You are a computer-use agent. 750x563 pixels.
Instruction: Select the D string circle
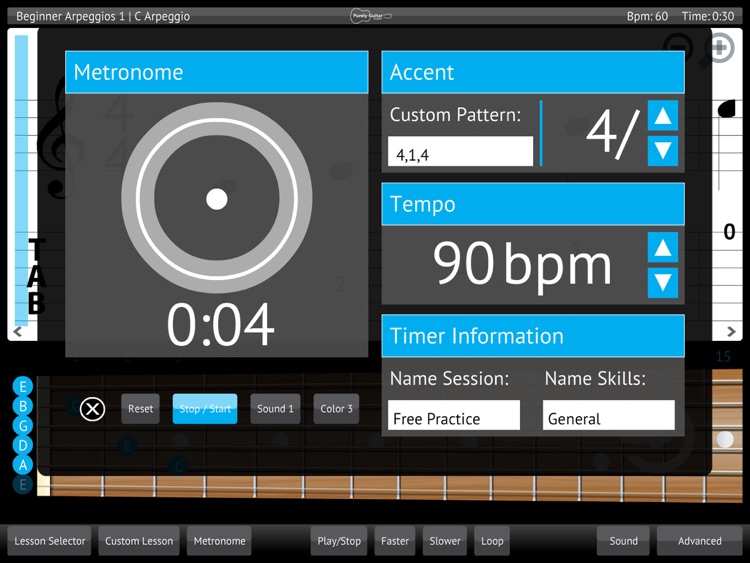tap(22, 445)
